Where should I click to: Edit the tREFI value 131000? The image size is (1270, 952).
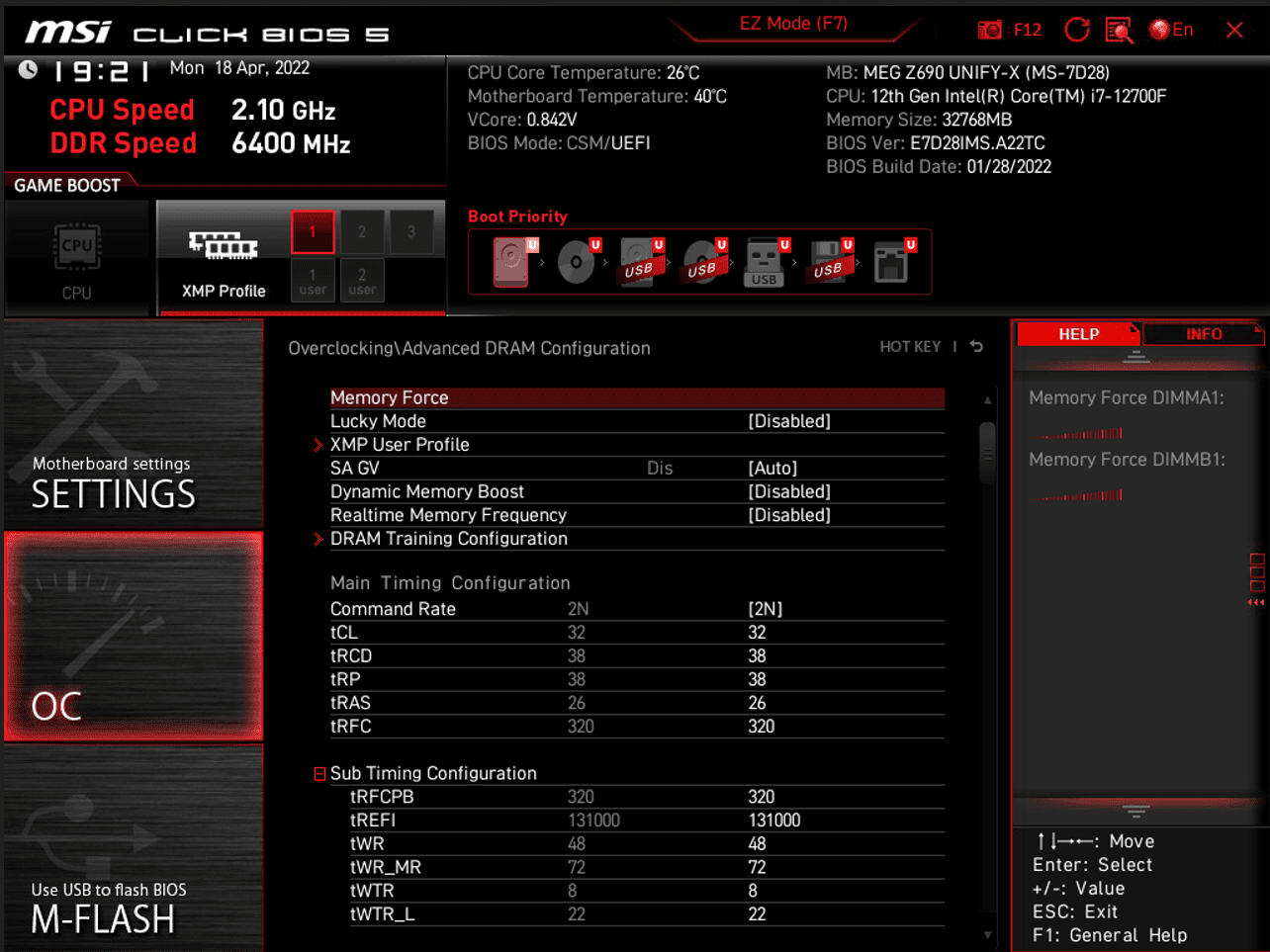tap(774, 821)
